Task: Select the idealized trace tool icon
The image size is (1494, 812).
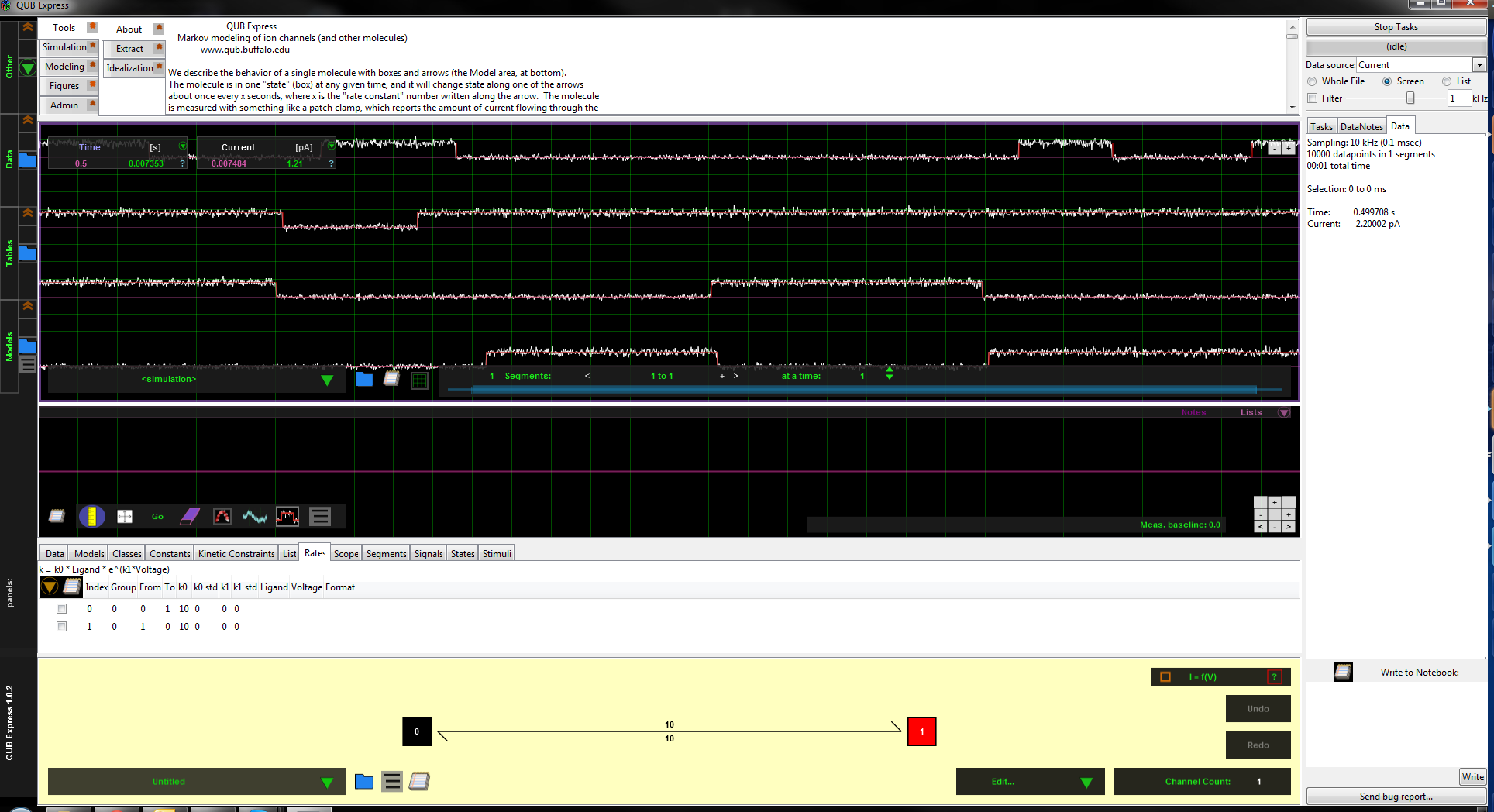Action: pyautogui.click(x=287, y=516)
